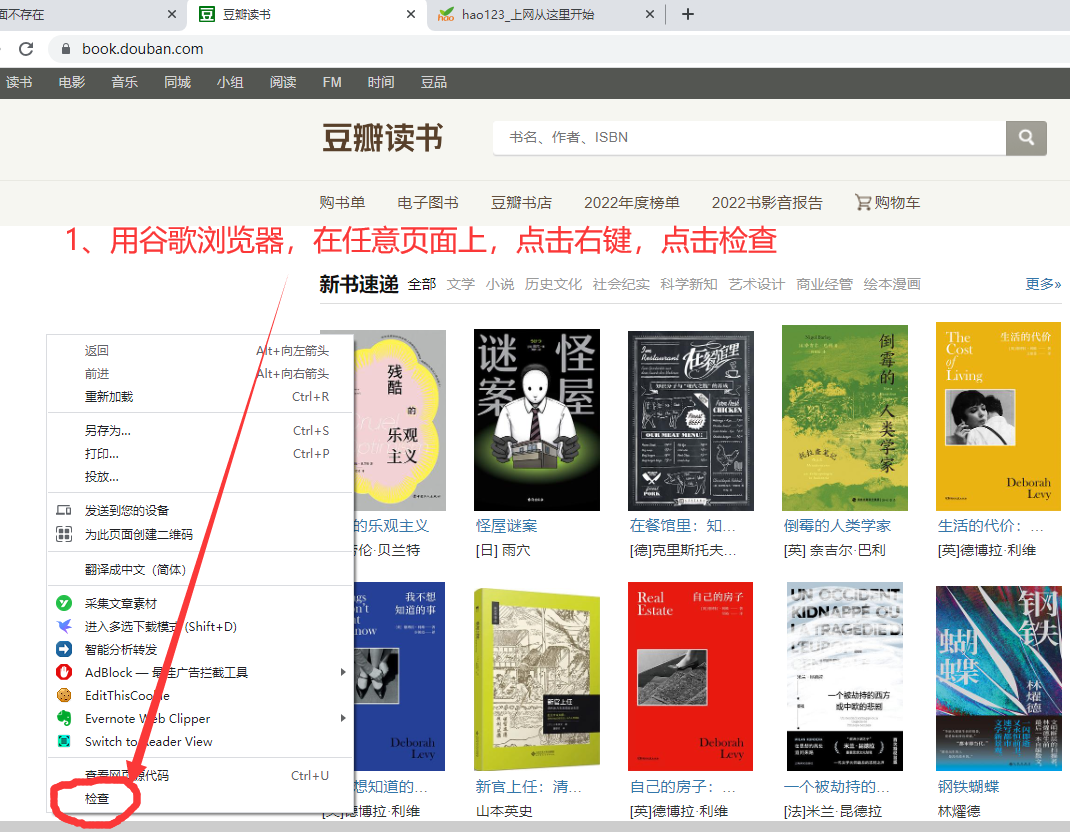Open the 怪屋谜案 book cover

537,420
